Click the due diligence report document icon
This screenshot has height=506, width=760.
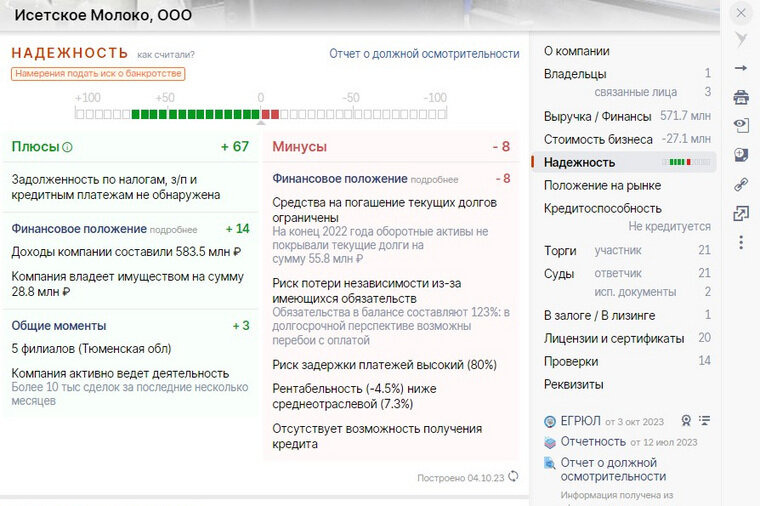pyautogui.click(x=550, y=463)
